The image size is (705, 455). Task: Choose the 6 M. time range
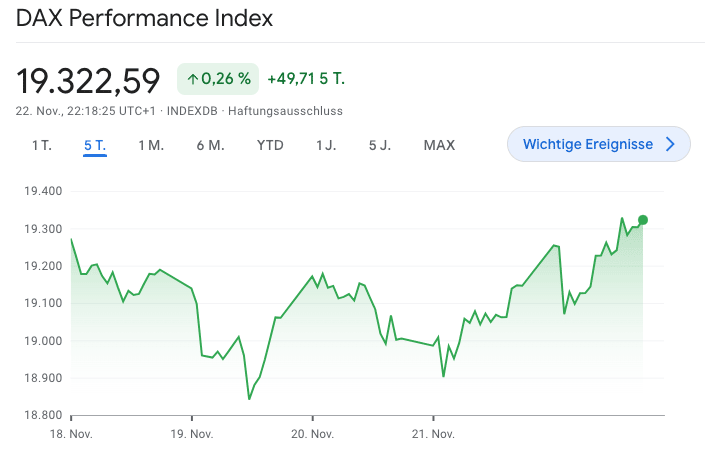(x=210, y=146)
